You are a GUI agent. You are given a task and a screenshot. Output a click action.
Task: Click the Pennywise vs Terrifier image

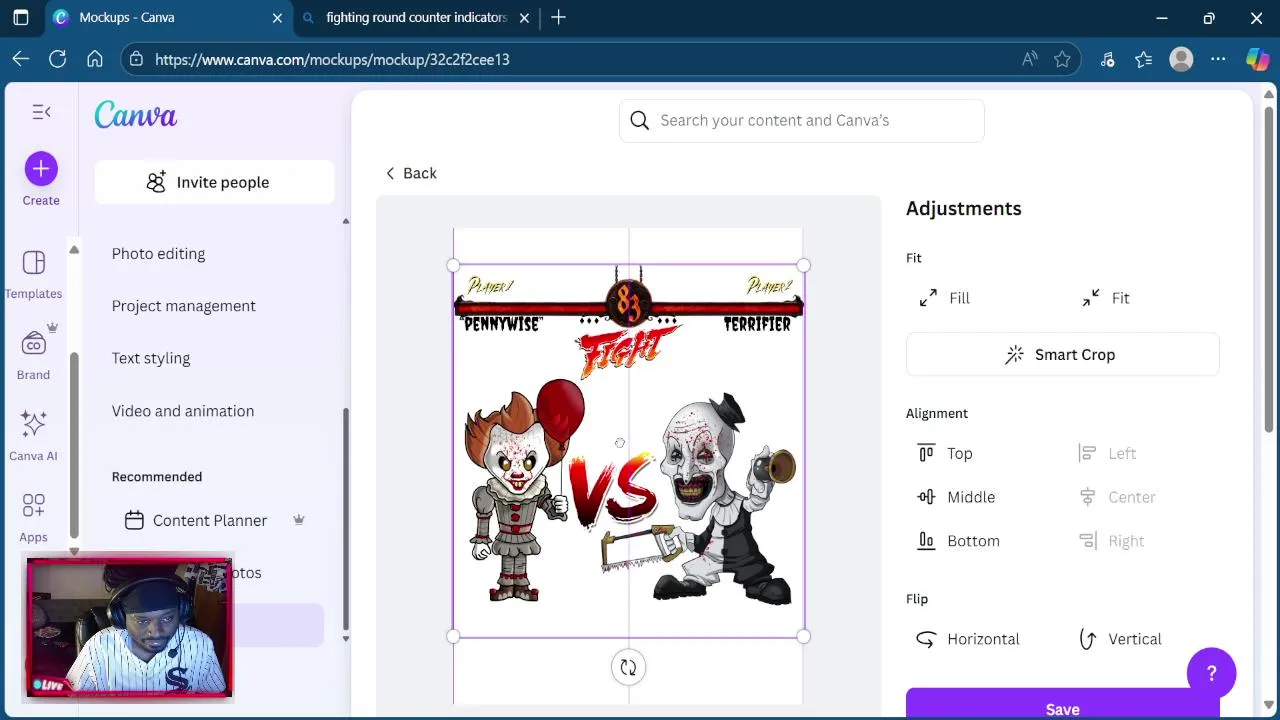coord(629,450)
